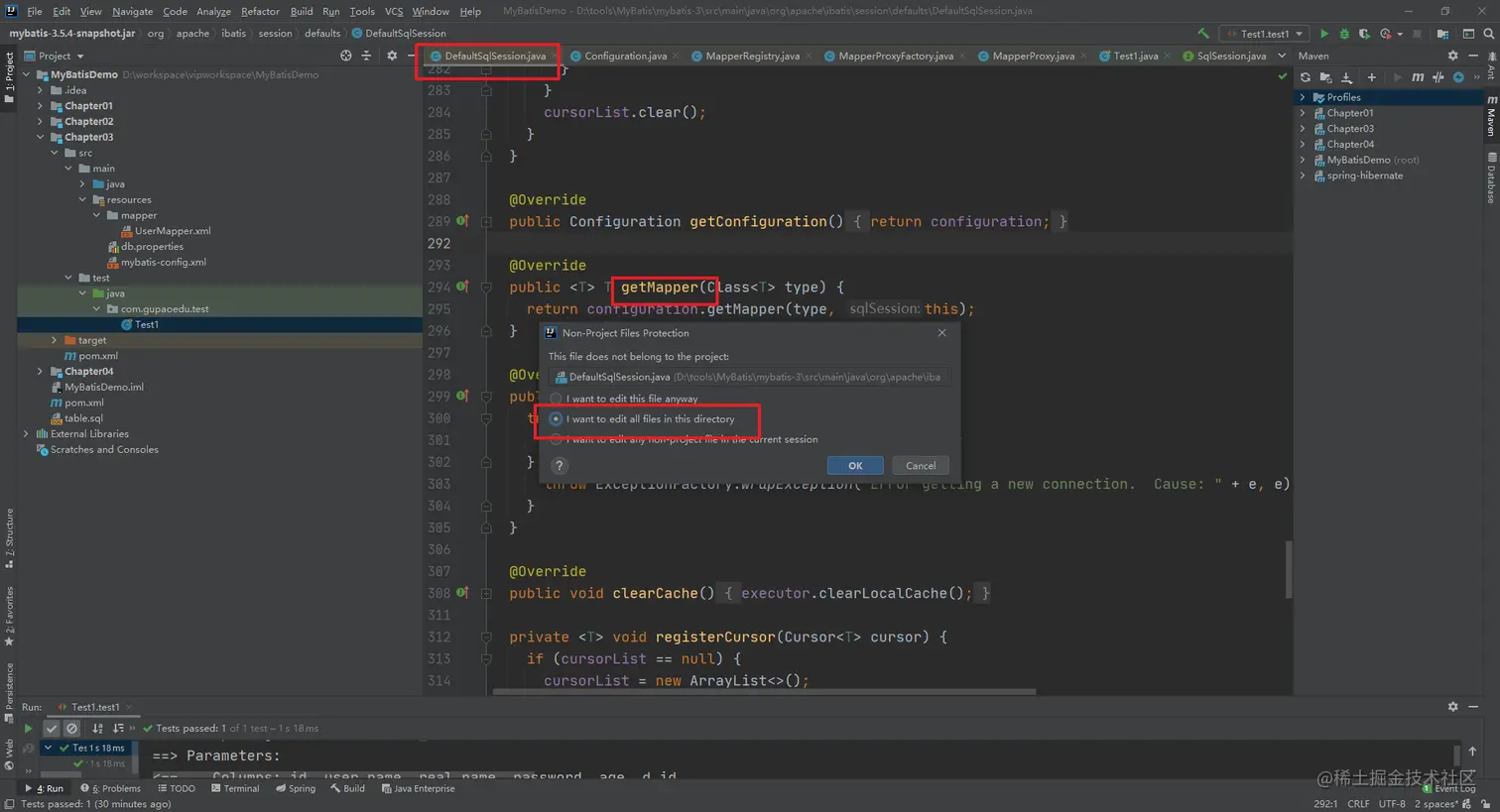The height and width of the screenshot is (812, 1500).
Task: Open Project Structure from the top toolbar
Action: (x=1442, y=34)
